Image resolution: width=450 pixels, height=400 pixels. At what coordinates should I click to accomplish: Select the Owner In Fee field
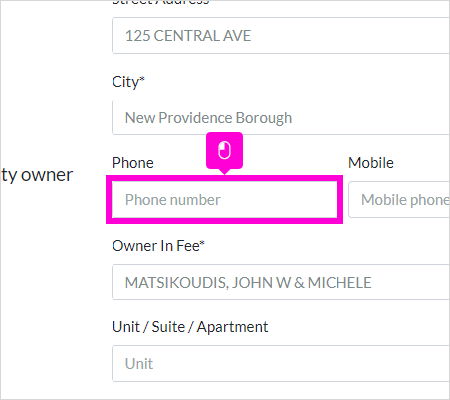[281, 282]
